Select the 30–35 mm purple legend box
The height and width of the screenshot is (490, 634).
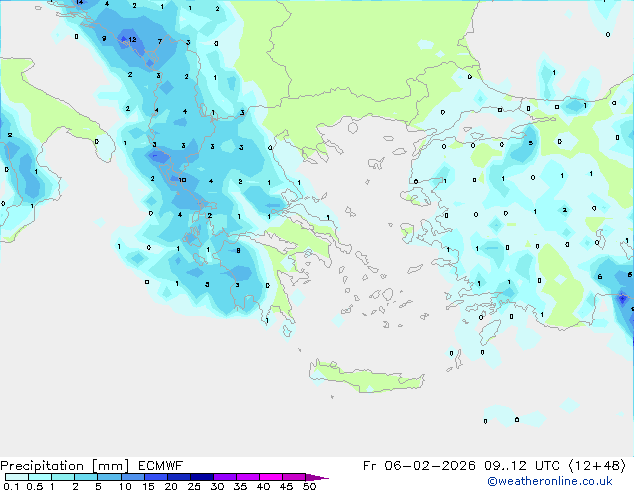(225, 477)
